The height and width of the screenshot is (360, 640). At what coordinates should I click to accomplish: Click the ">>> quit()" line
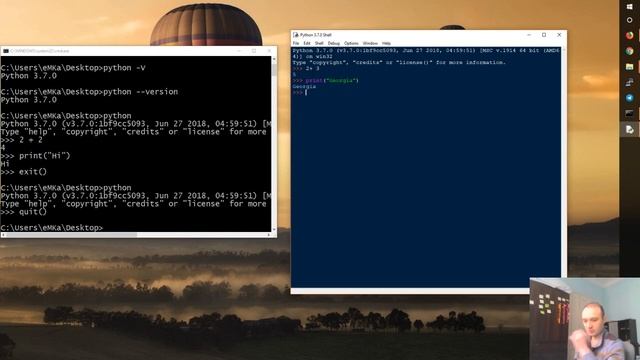pyautogui.click(x=24, y=212)
